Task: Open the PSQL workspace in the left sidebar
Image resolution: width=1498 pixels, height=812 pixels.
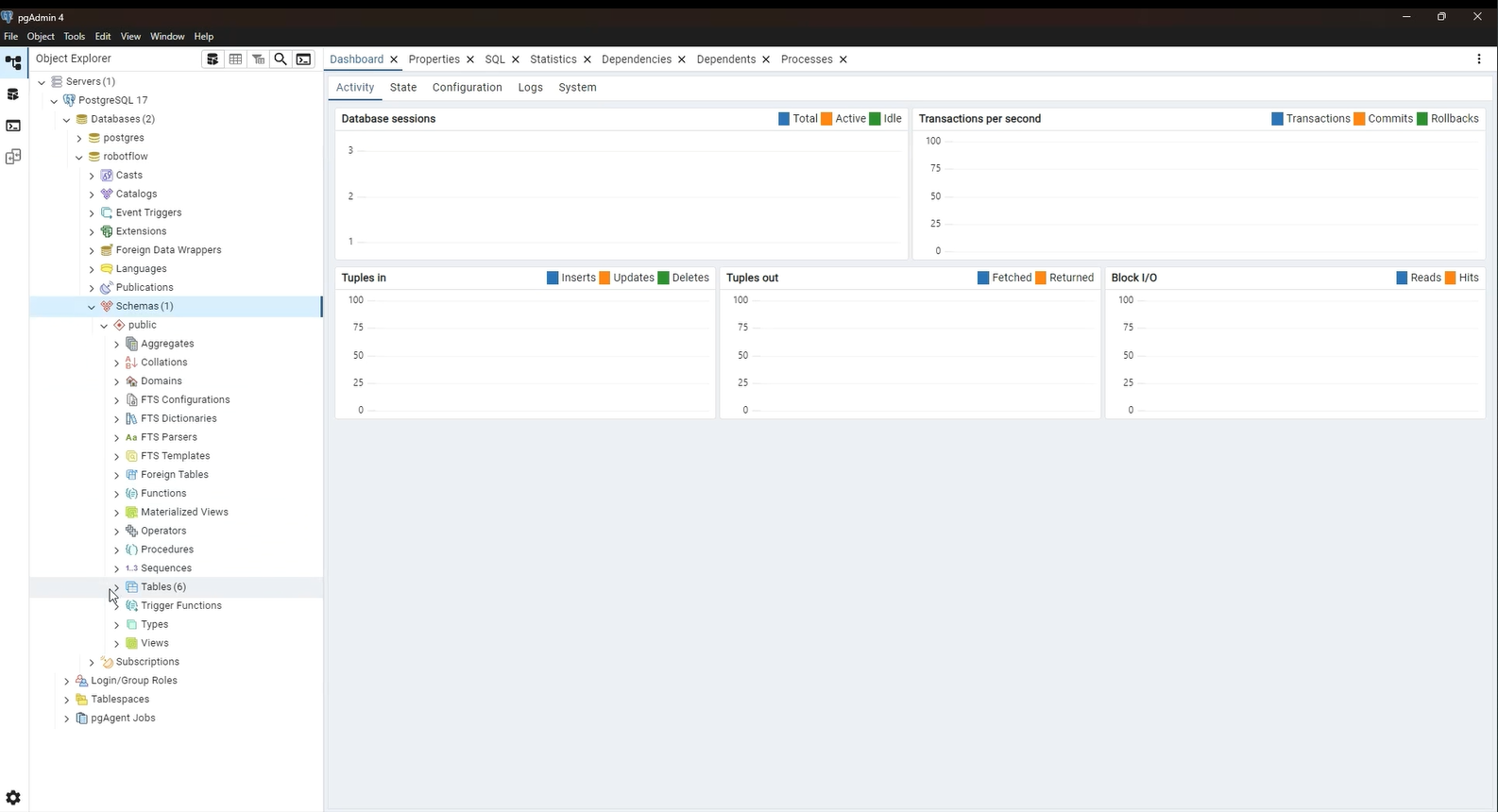Action: pos(13,126)
